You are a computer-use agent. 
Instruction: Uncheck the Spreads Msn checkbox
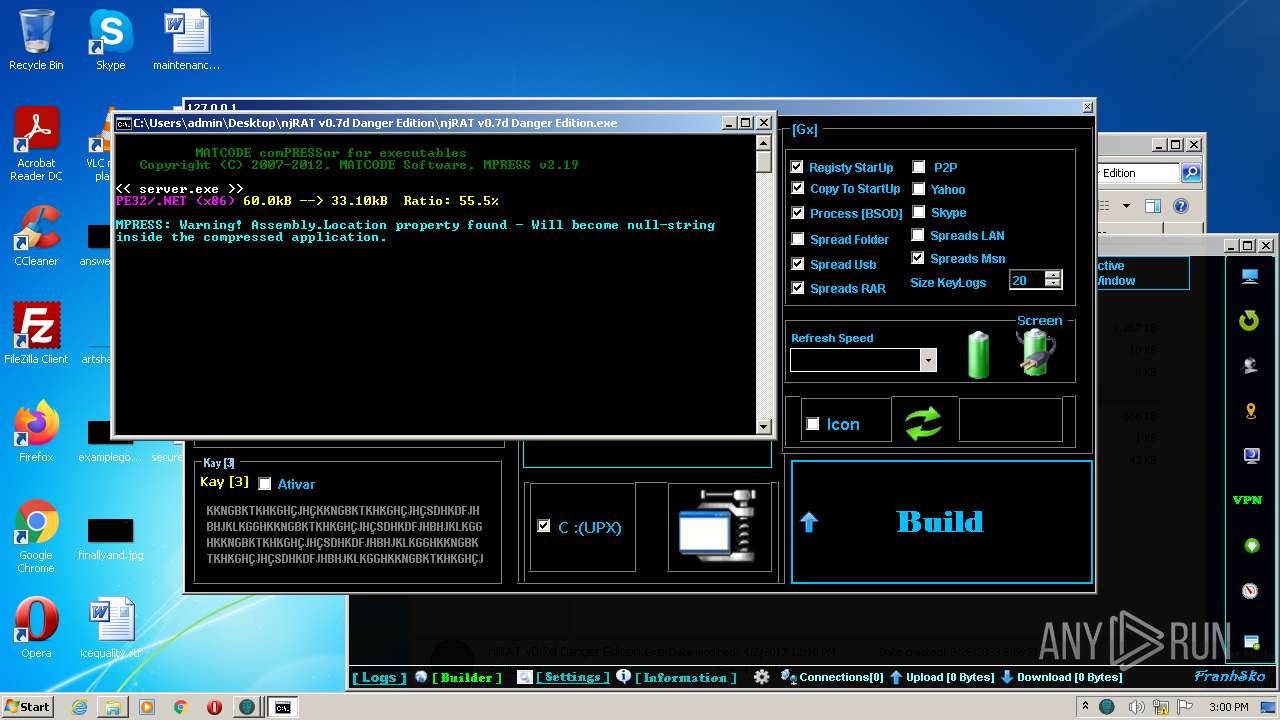click(918, 258)
